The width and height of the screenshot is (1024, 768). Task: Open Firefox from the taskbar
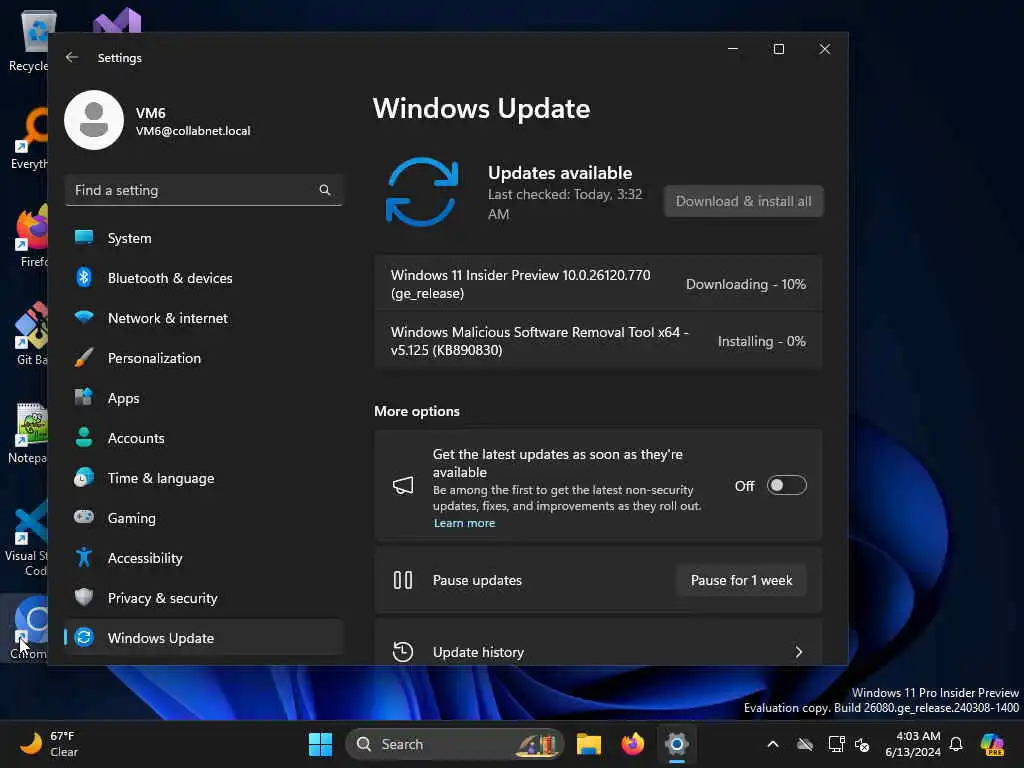pos(632,744)
